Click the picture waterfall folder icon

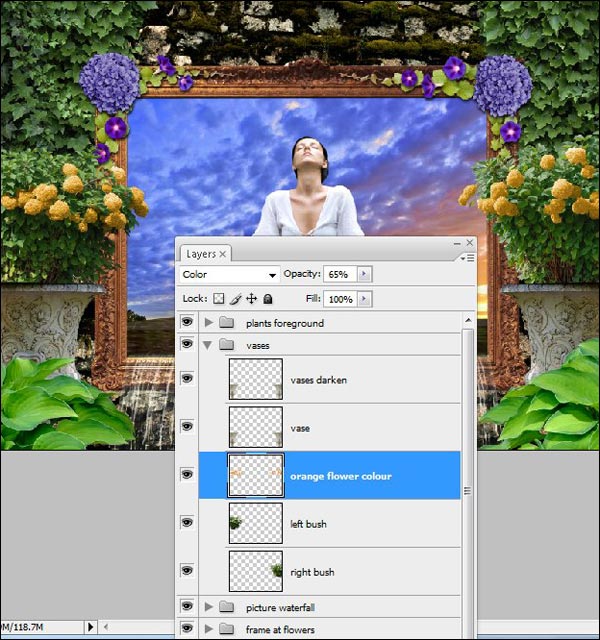tap(227, 607)
